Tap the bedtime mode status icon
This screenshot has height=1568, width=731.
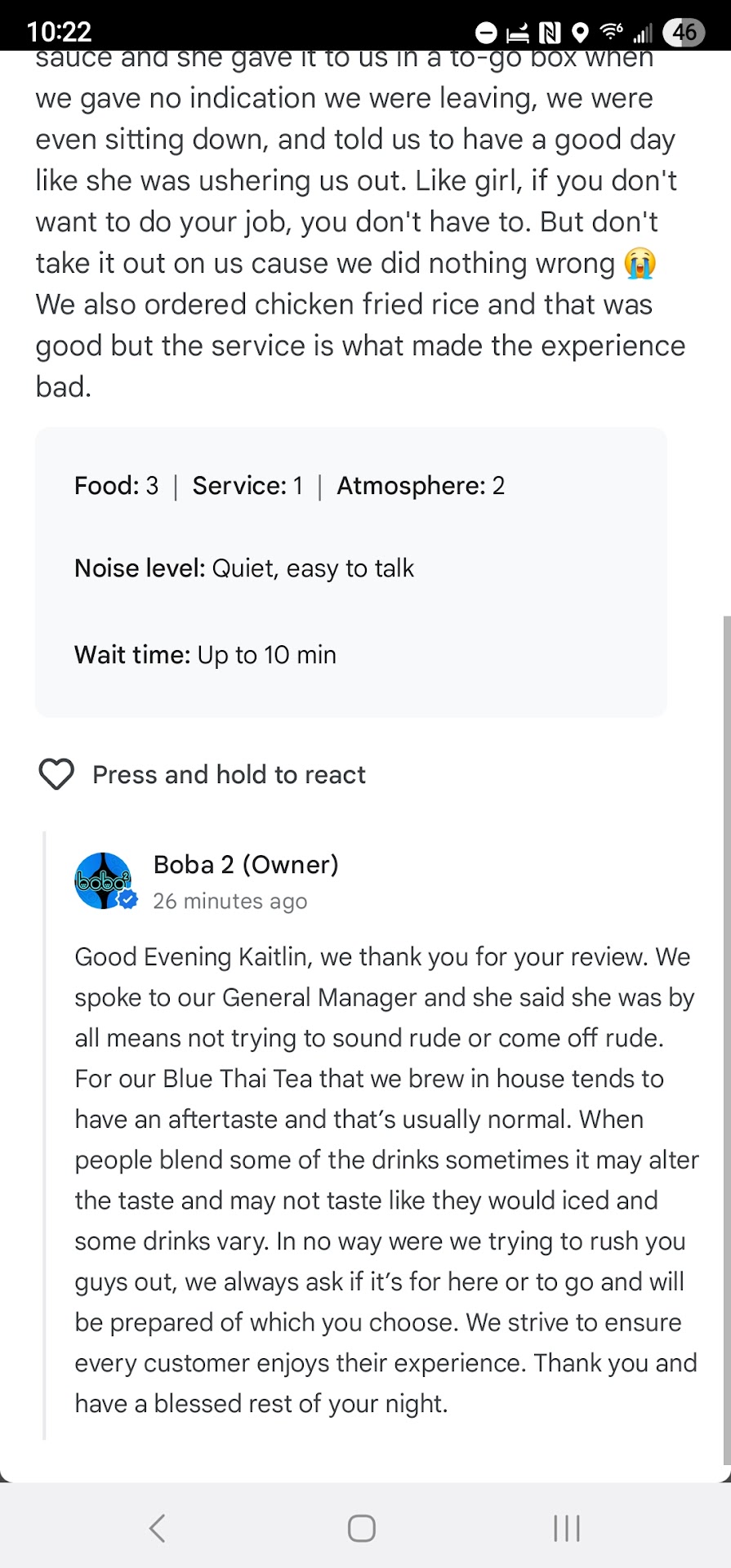pyautogui.click(x=518, y=33)
